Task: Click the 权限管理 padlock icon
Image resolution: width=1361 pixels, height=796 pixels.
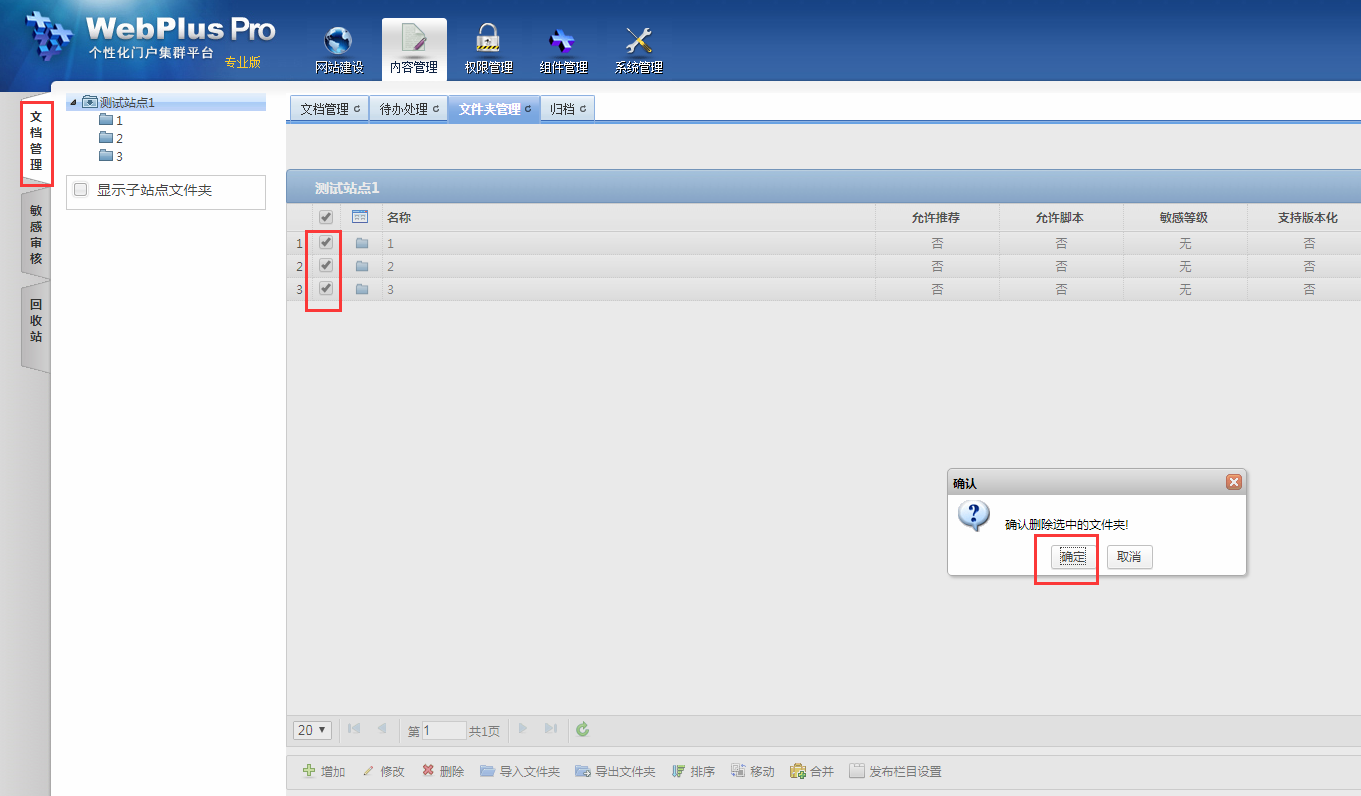Action: click(488, 39)
